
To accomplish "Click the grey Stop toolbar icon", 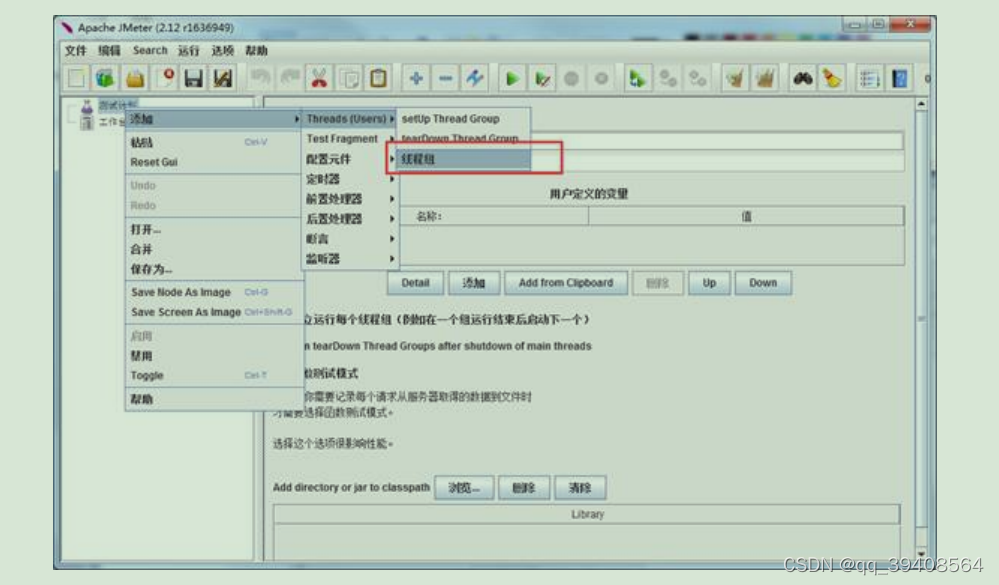I will (571, 78).
